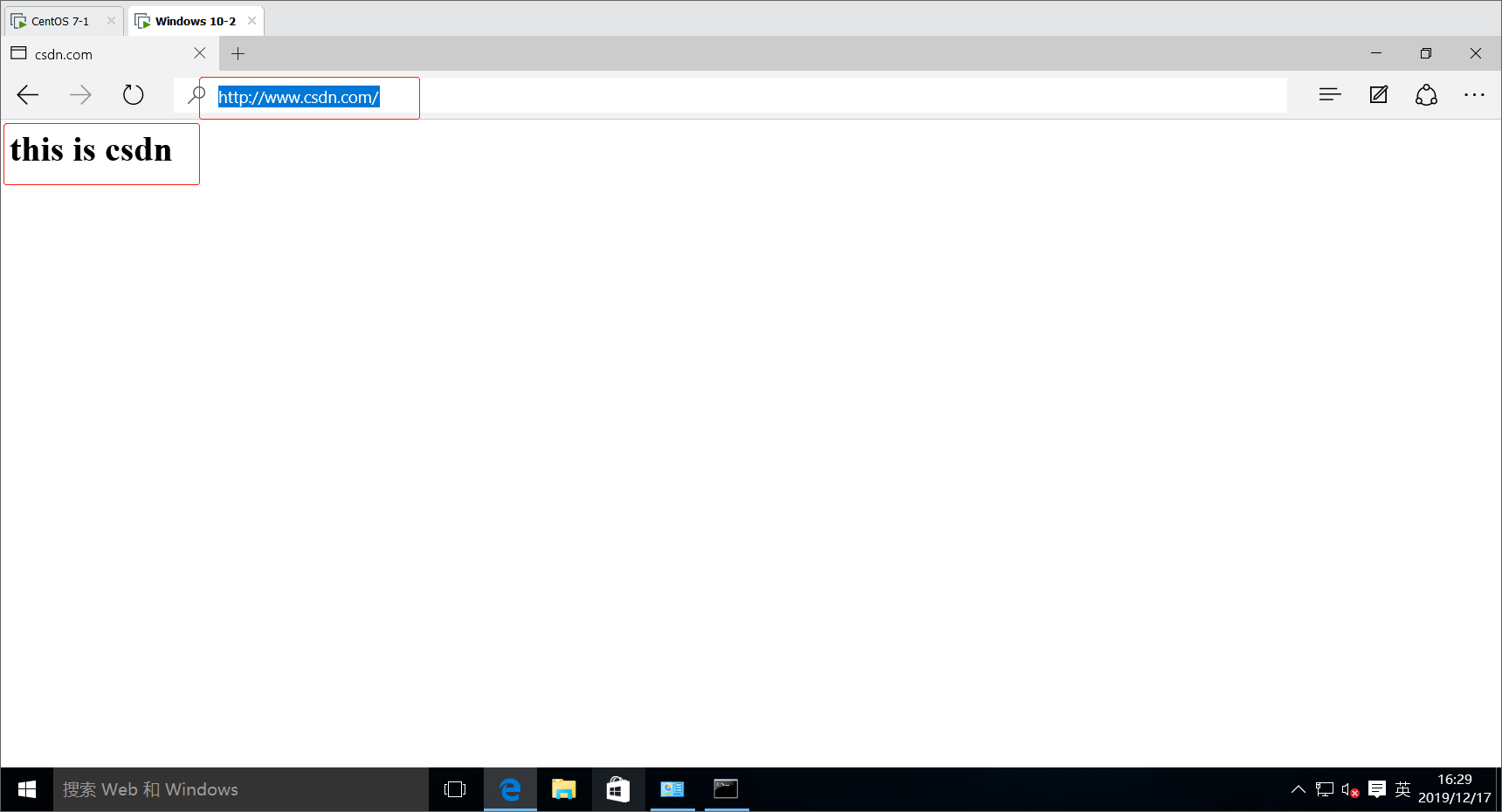Show hidden system tray icons
The image size is (1502, 812).
coord(1299,789)
